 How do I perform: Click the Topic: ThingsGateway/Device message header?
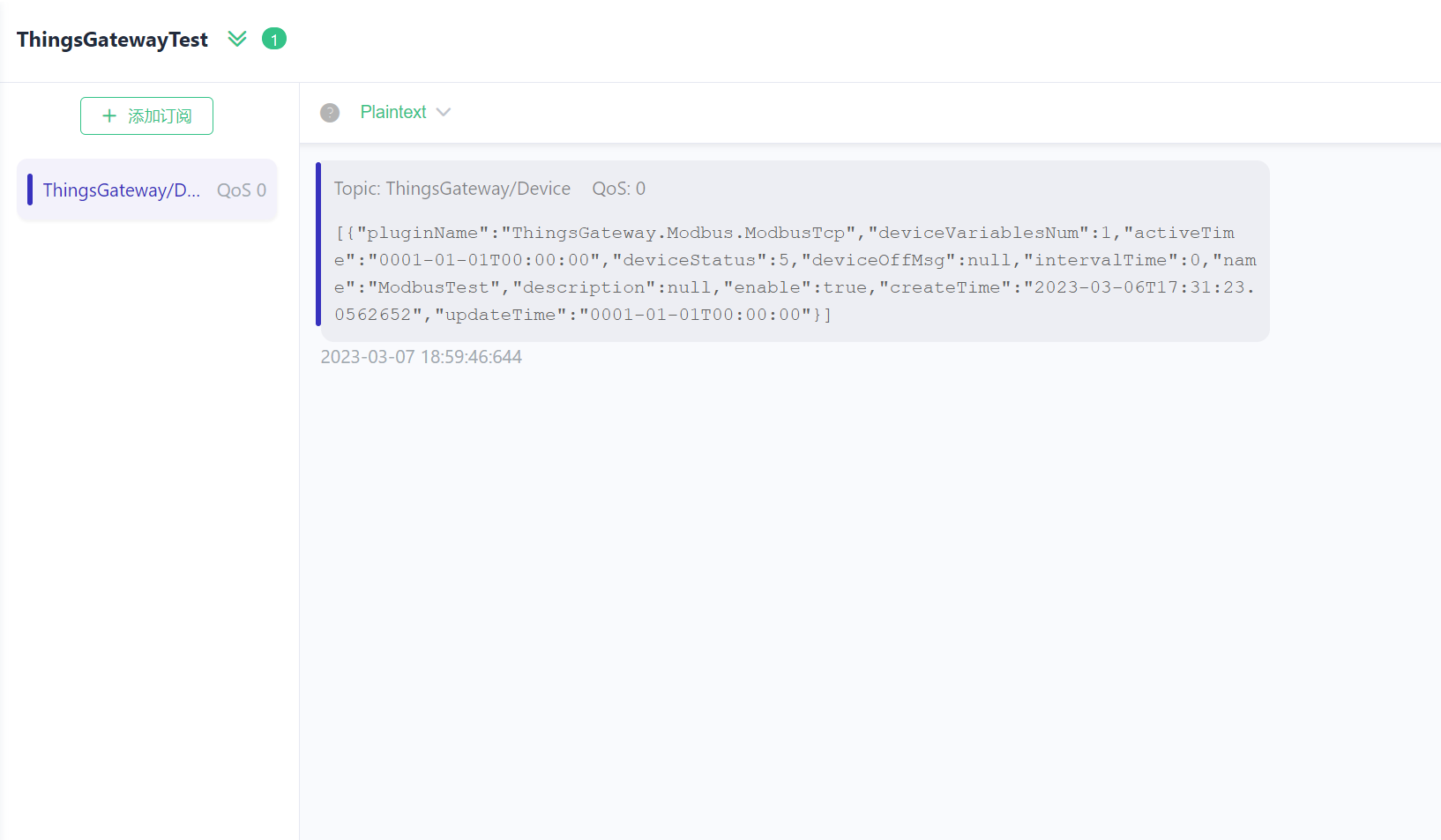click(452, 189)
